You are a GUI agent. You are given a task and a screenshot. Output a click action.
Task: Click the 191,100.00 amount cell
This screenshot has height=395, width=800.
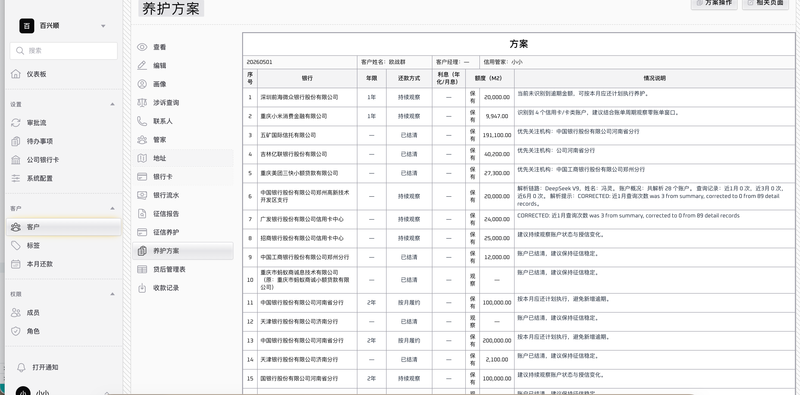tap(496, 135)
